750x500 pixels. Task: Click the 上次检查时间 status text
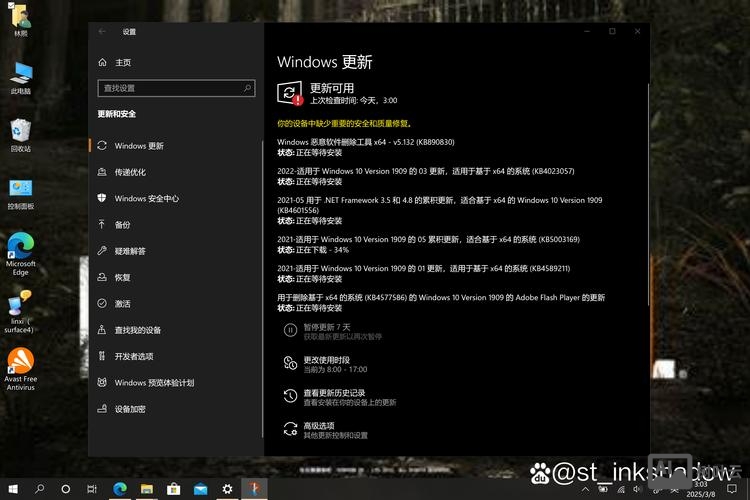(x=353, y=100)
